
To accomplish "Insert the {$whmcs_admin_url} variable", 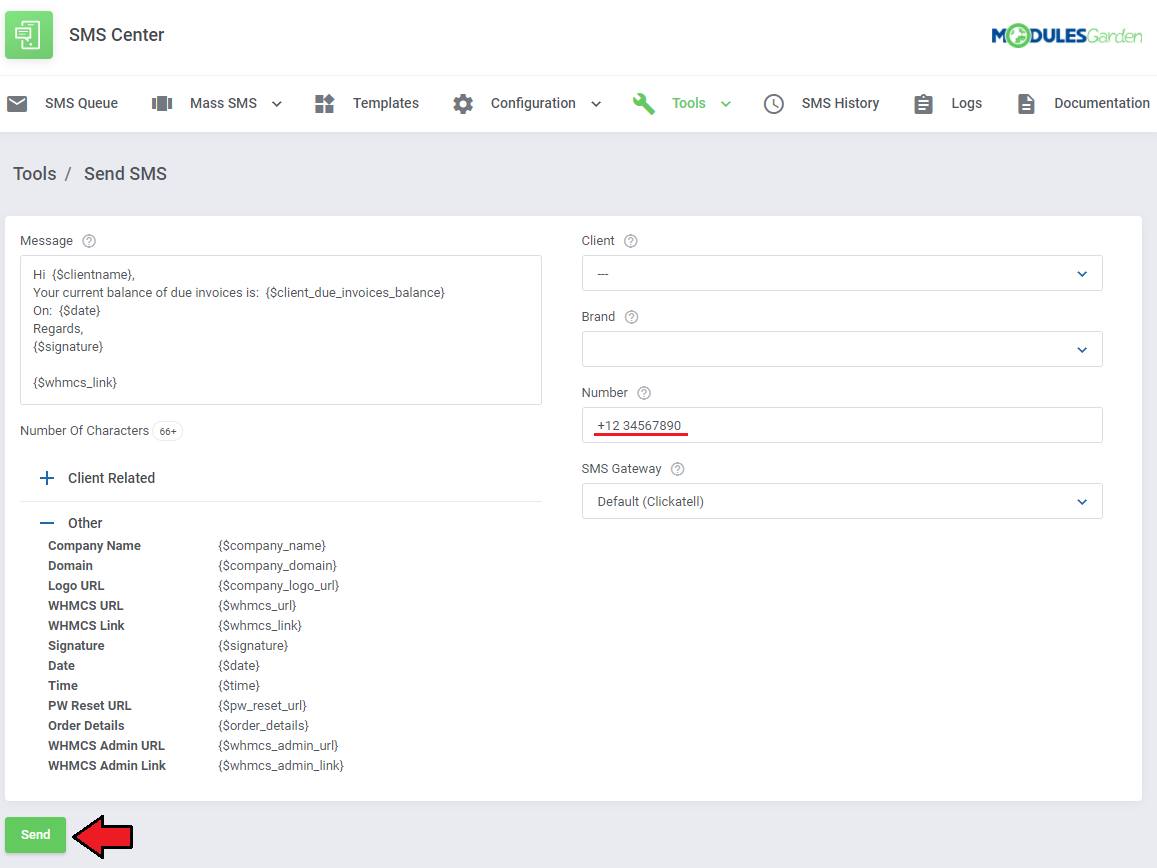I will tap(278, 745).
